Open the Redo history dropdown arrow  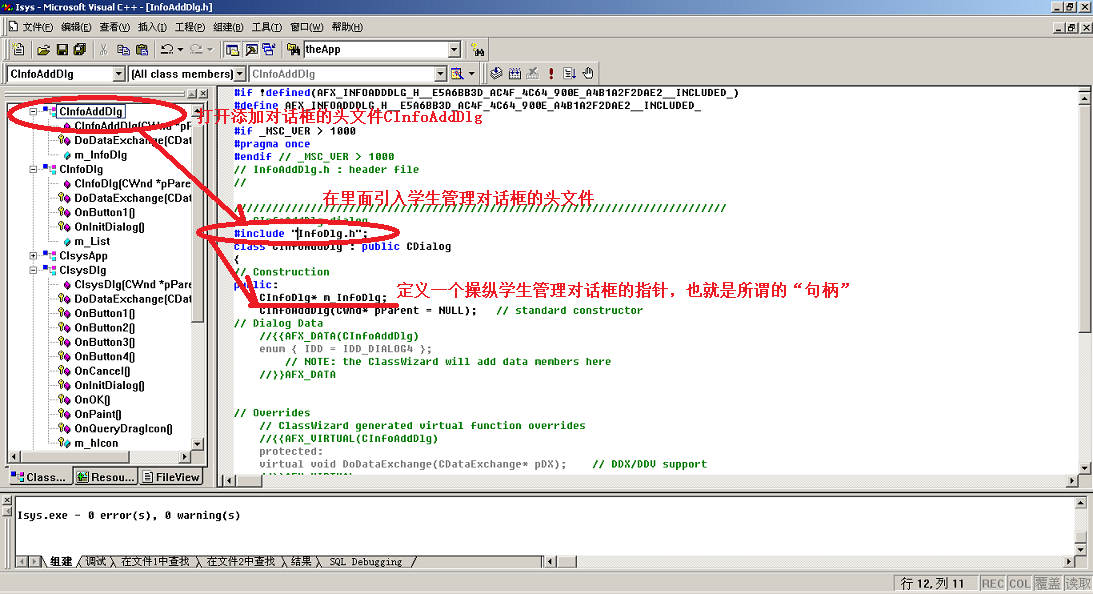click(x=210, y=50)
